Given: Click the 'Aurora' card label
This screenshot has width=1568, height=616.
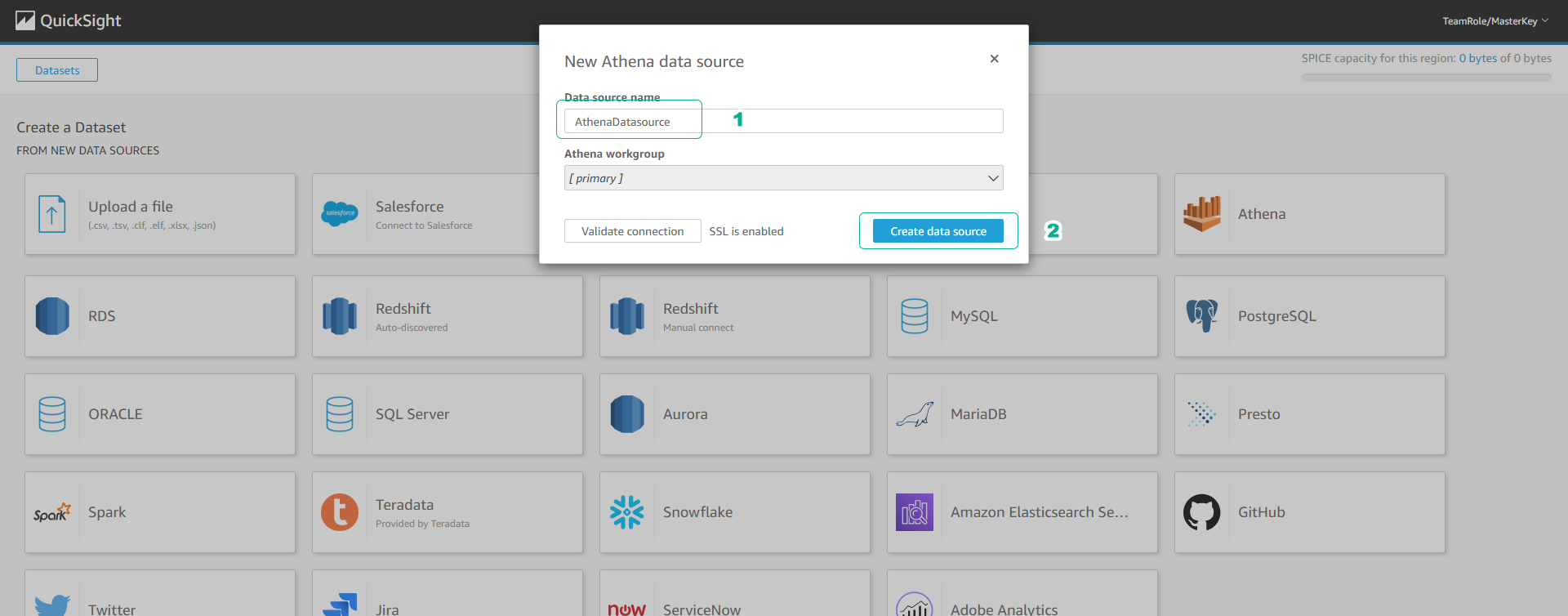Looking at the screenshot, I should (685, 414).
